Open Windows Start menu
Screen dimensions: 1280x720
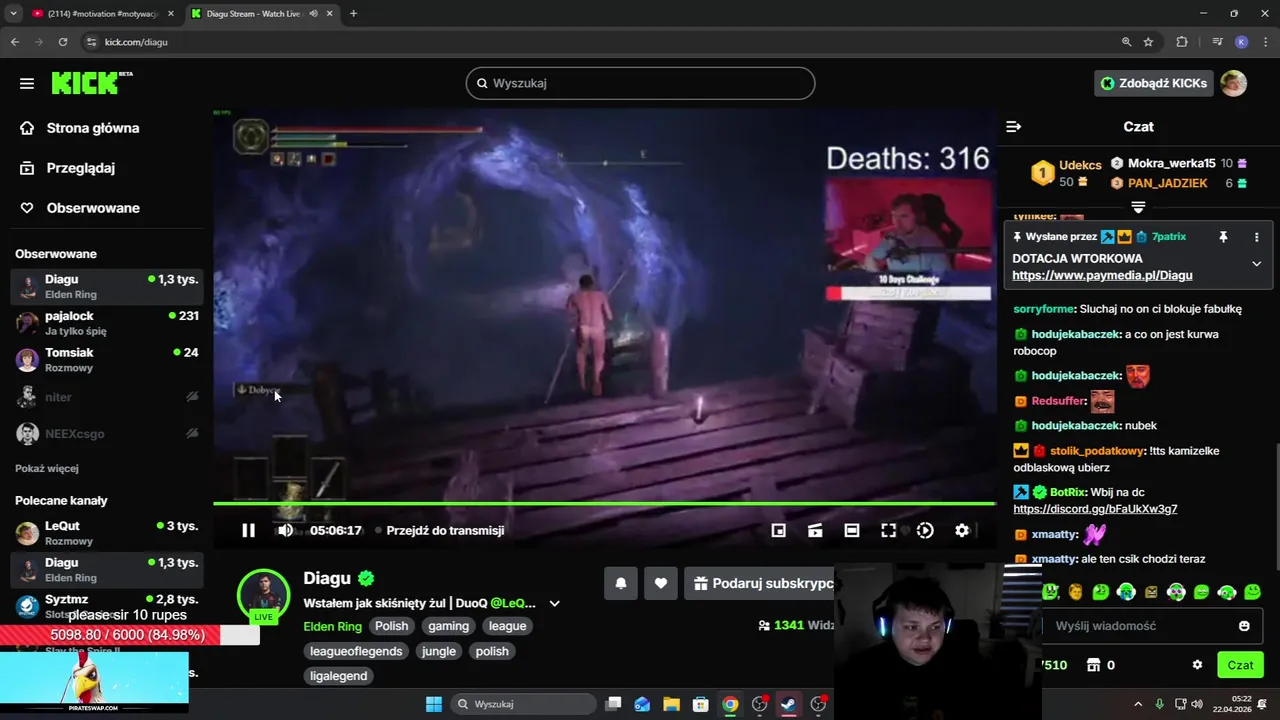434,704
